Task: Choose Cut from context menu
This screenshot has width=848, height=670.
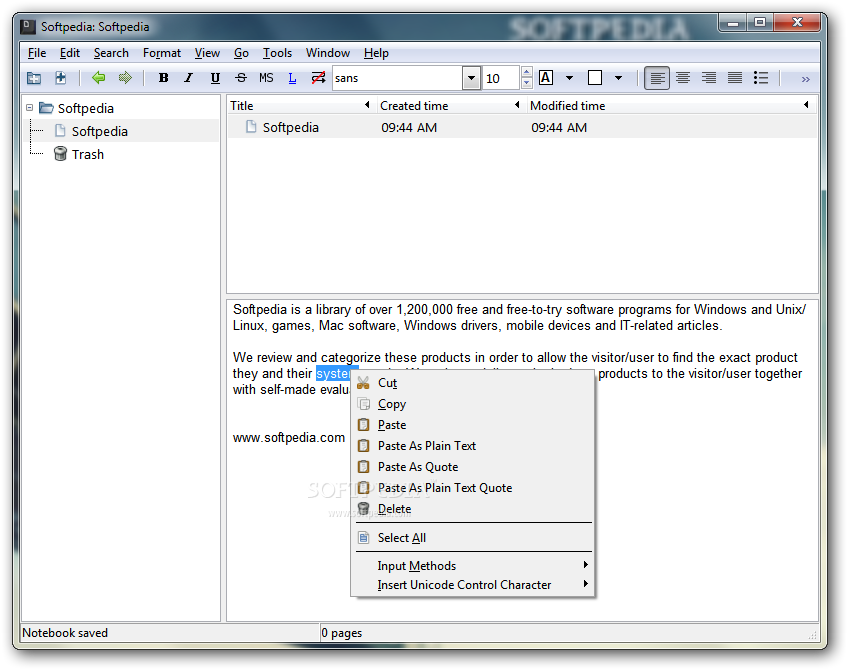Action: pyautogui.click(x=473, y=383)
